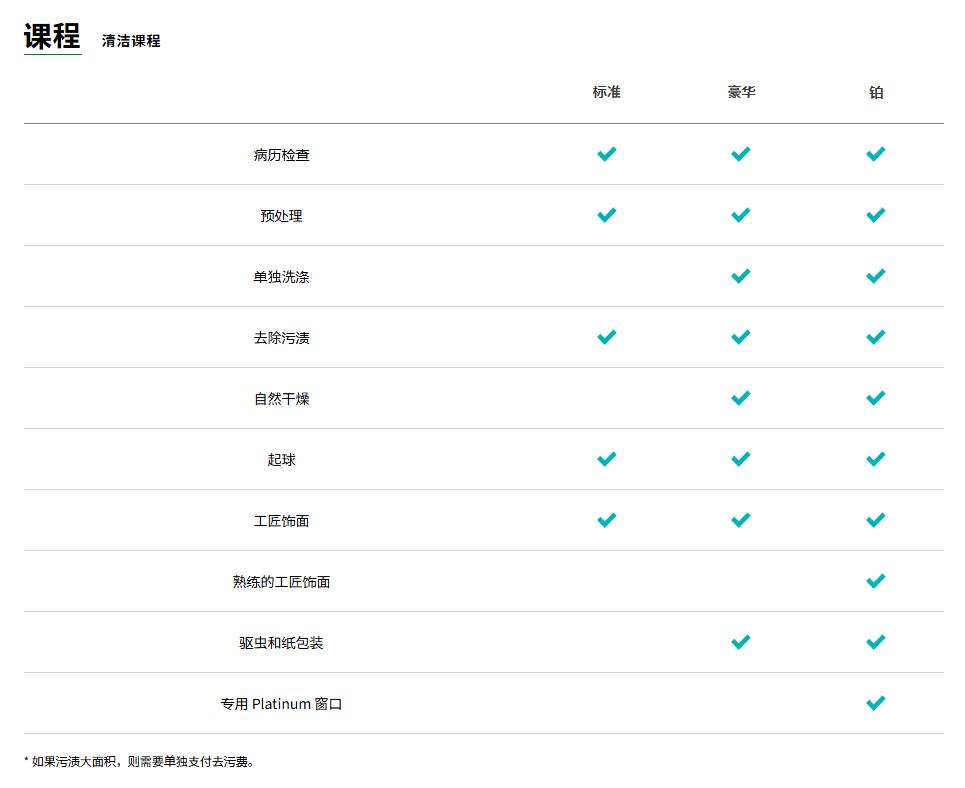
Task: Click the 清洁课程 subtitle text
Action: tap(131, 41)
